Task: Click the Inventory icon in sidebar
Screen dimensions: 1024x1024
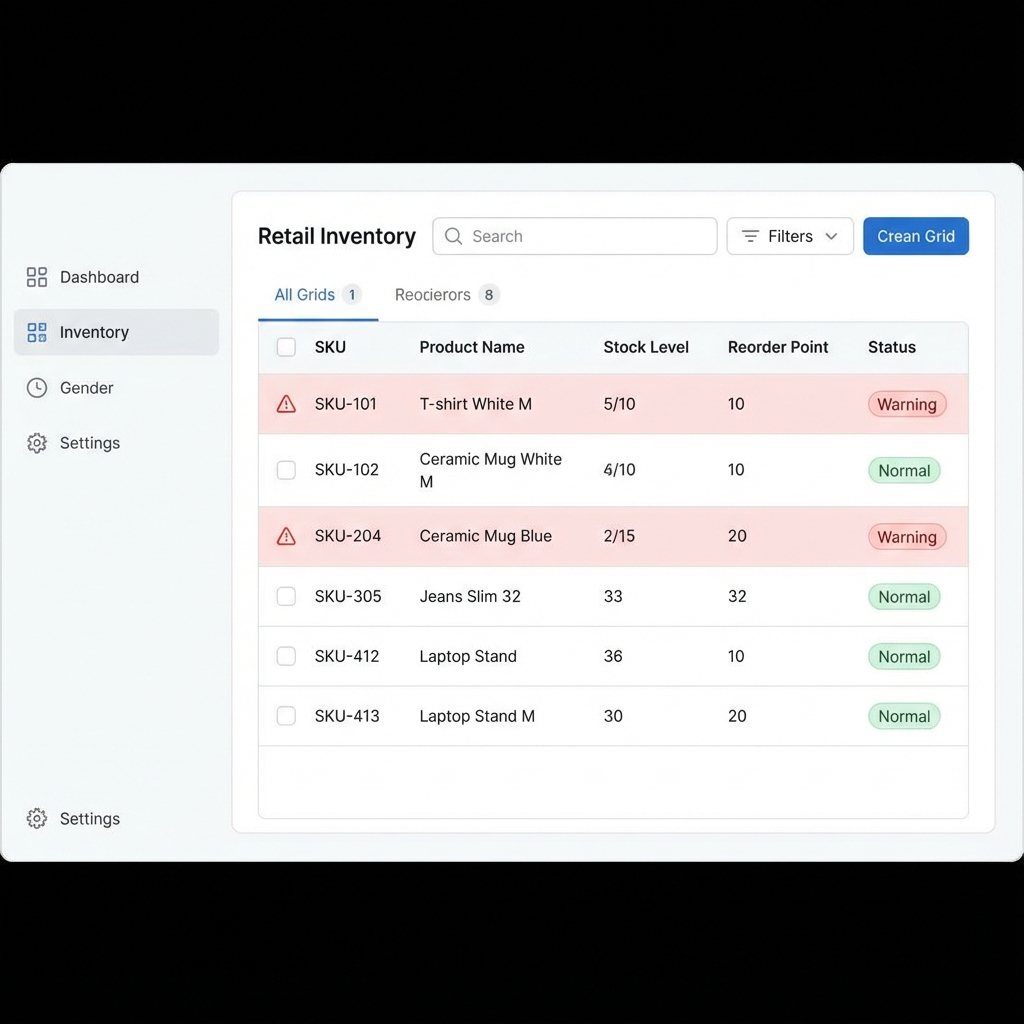Action: coord(37,333)
